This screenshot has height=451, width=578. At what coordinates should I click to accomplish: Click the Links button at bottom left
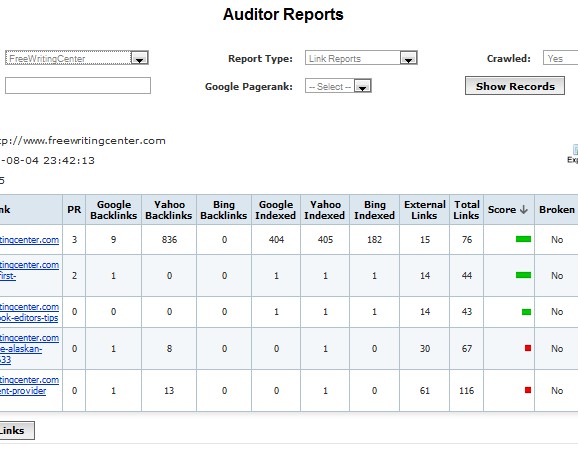coord(17,430)
